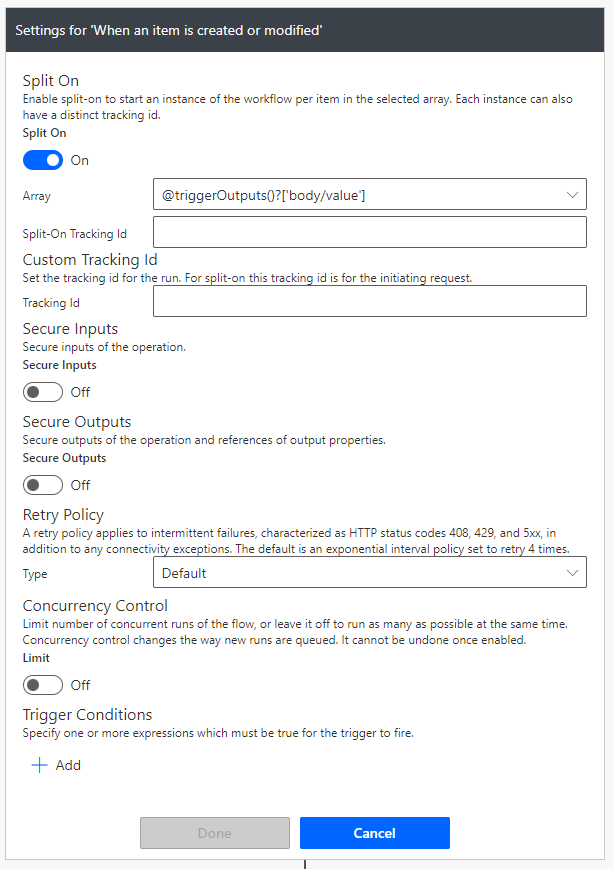Open the Array dropdown showing triggerOutputs expression
Viewport: 613px width, 869px height.
[370, 194]
